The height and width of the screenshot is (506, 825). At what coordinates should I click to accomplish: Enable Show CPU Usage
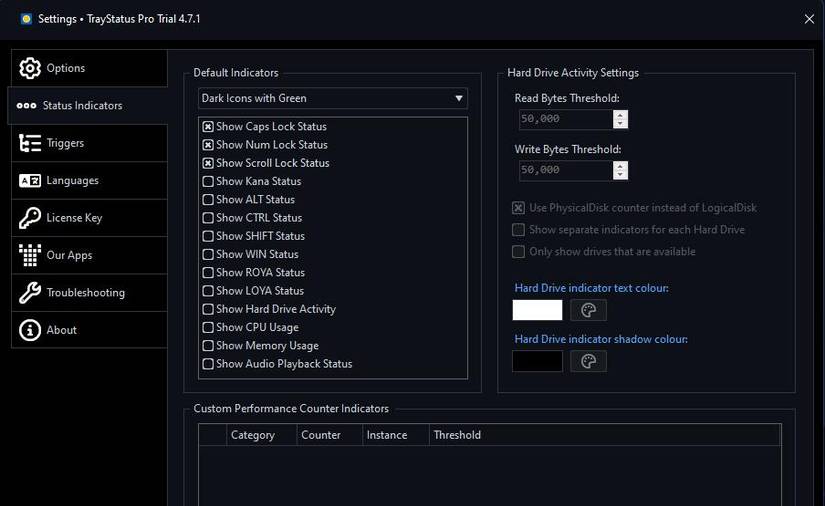point(208,327)
